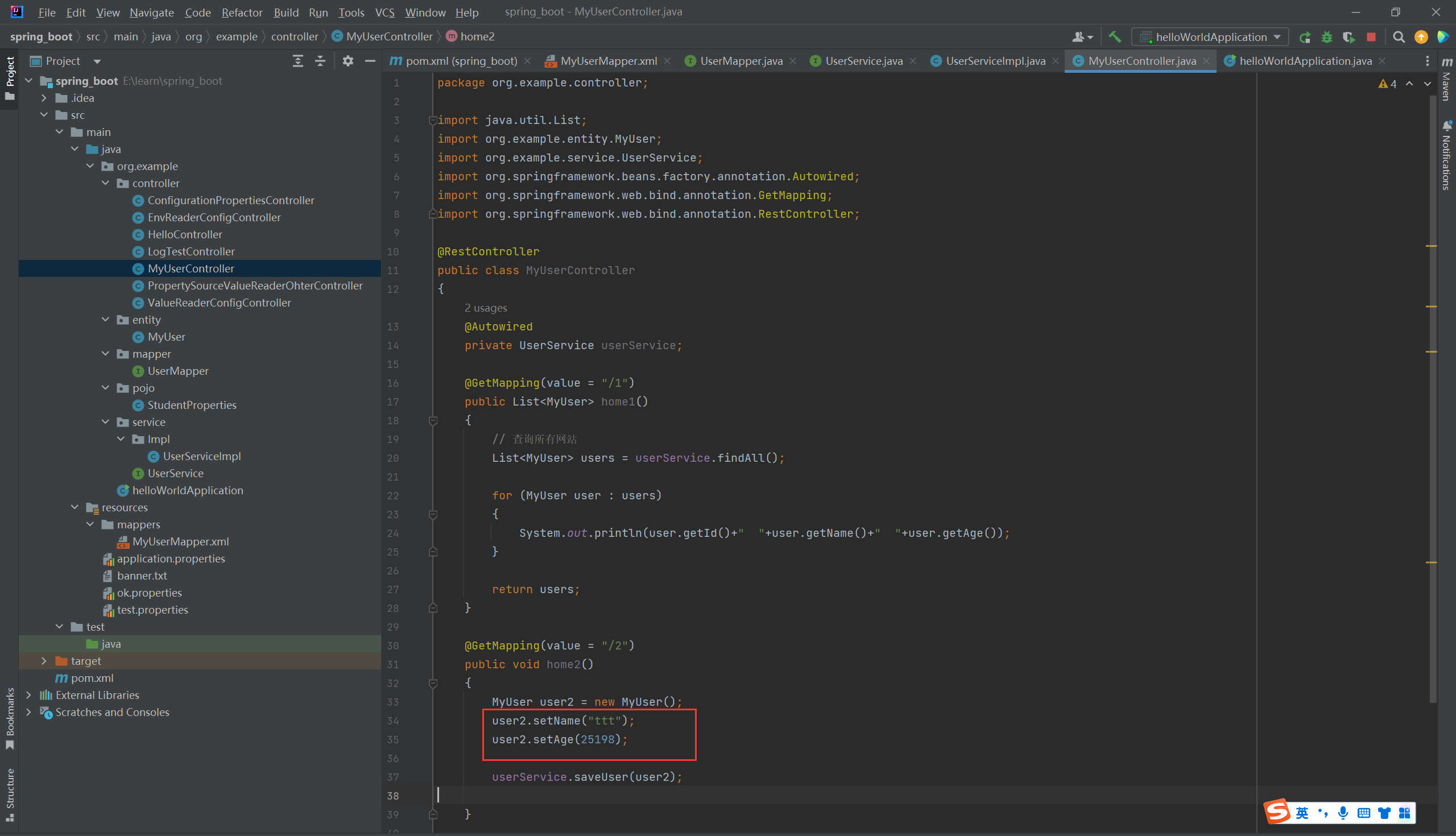
Task: Open Project panel settings gear
Action: pos(348,61)
